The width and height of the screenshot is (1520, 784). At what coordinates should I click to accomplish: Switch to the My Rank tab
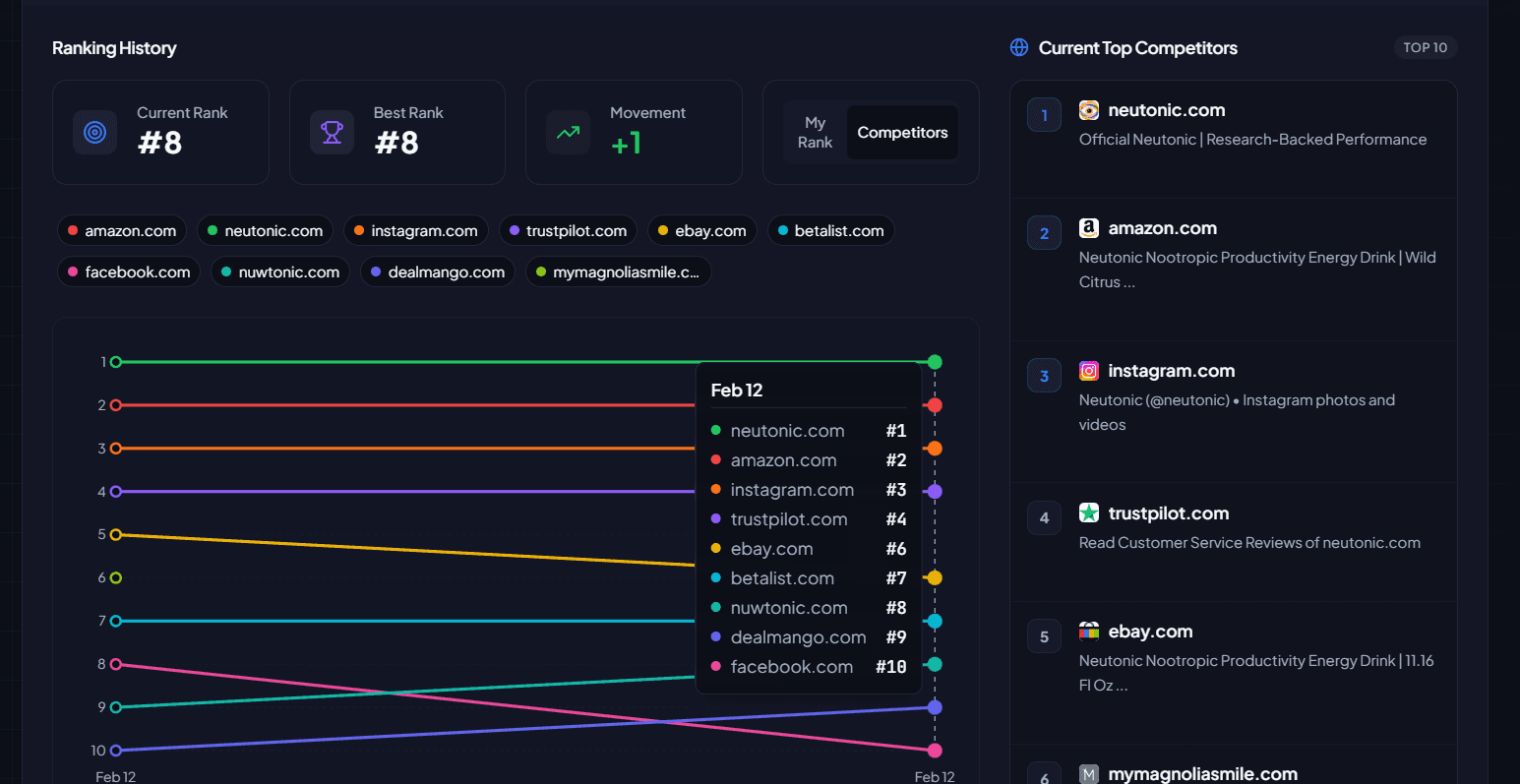point(815,132)
